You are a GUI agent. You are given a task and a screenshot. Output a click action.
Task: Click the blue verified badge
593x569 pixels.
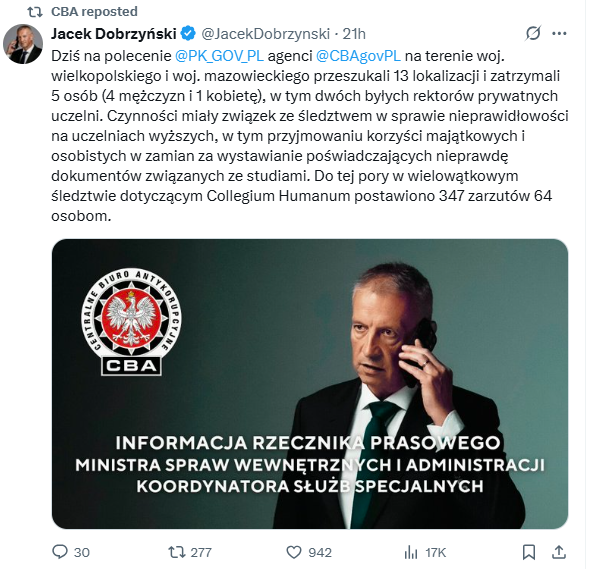[188, 34]
